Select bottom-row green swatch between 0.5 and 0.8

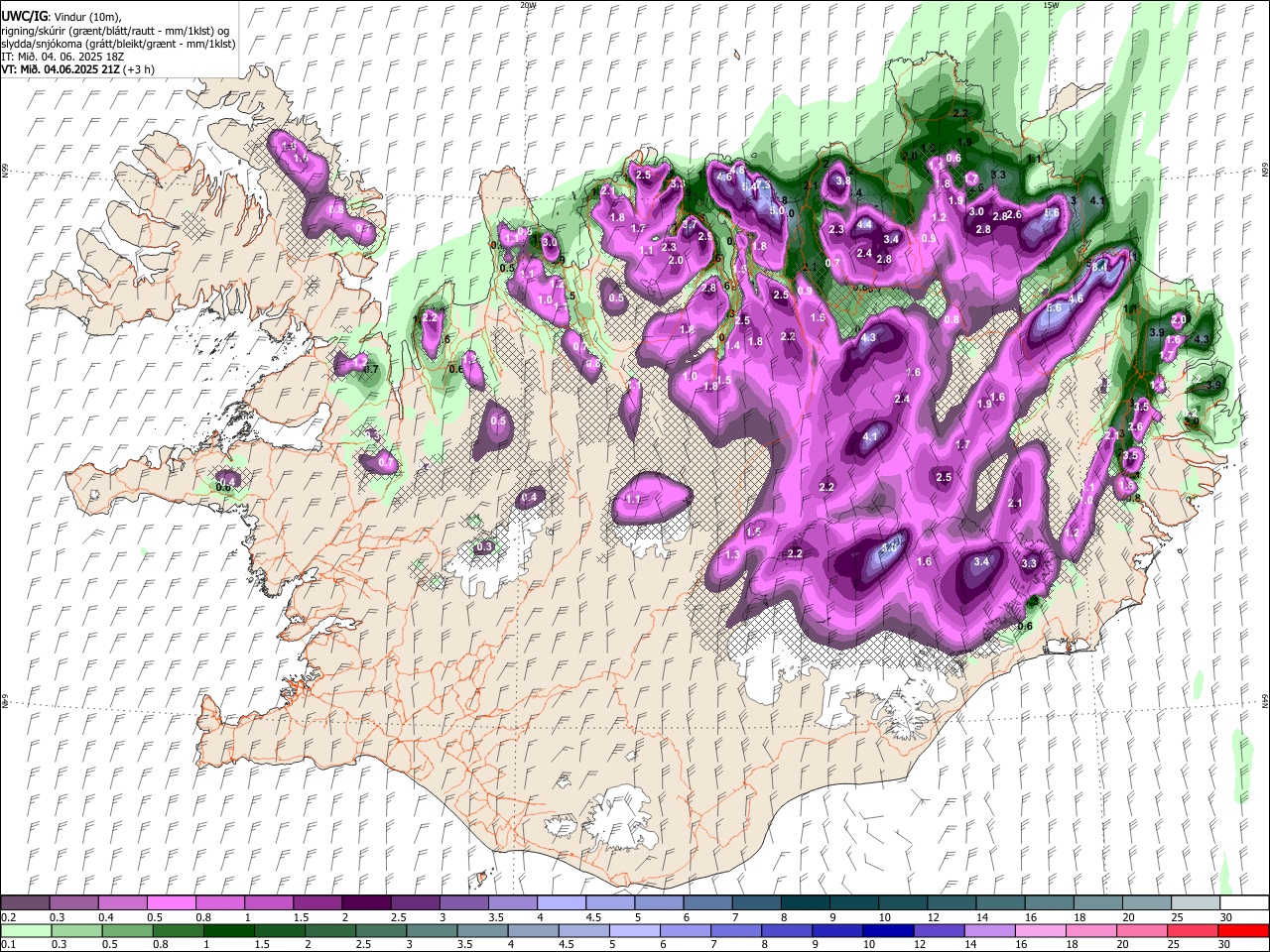coord(127,931)
